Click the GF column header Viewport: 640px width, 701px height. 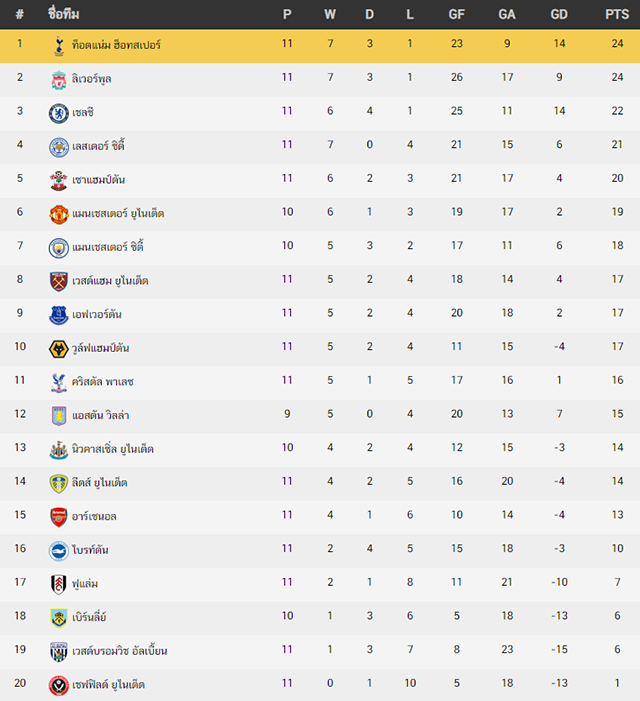(x=456, y=14)
